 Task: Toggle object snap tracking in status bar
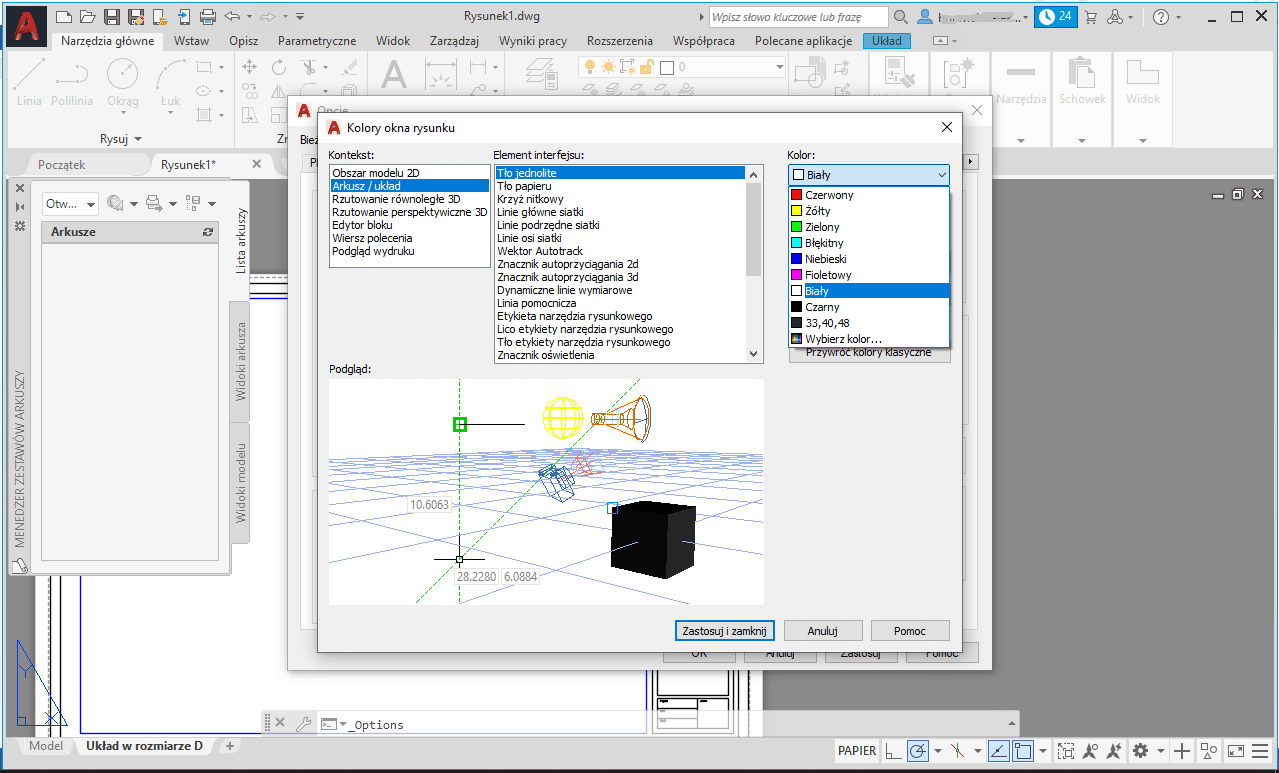pos(998,750)
